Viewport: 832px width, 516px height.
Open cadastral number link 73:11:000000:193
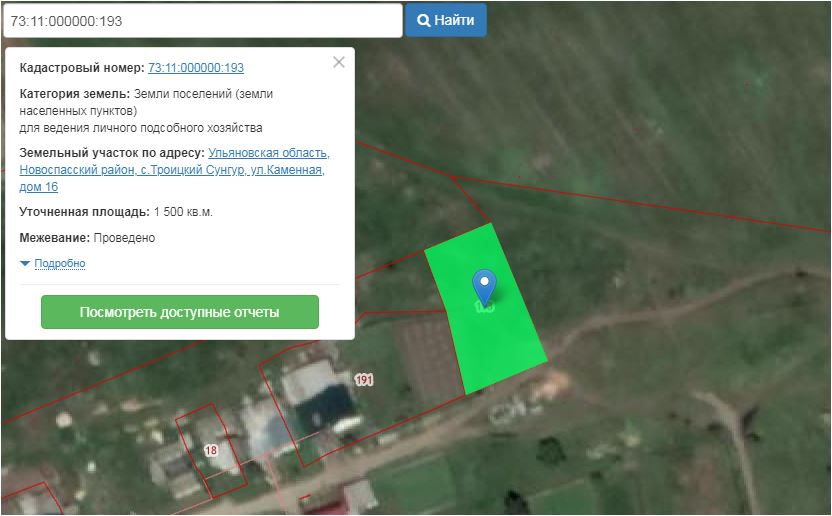tap(196, 68)
